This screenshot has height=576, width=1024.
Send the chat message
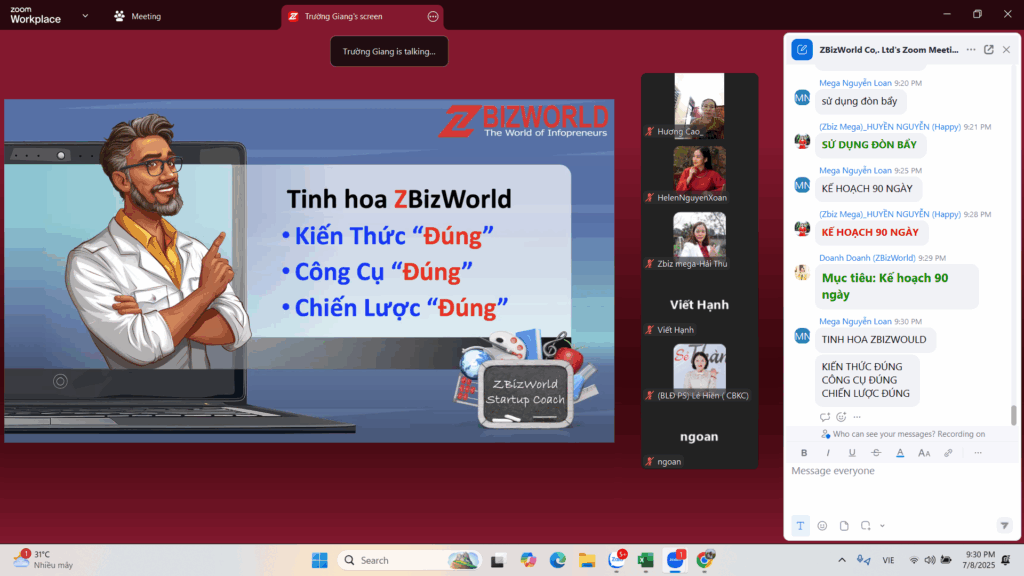[1004, 526]
